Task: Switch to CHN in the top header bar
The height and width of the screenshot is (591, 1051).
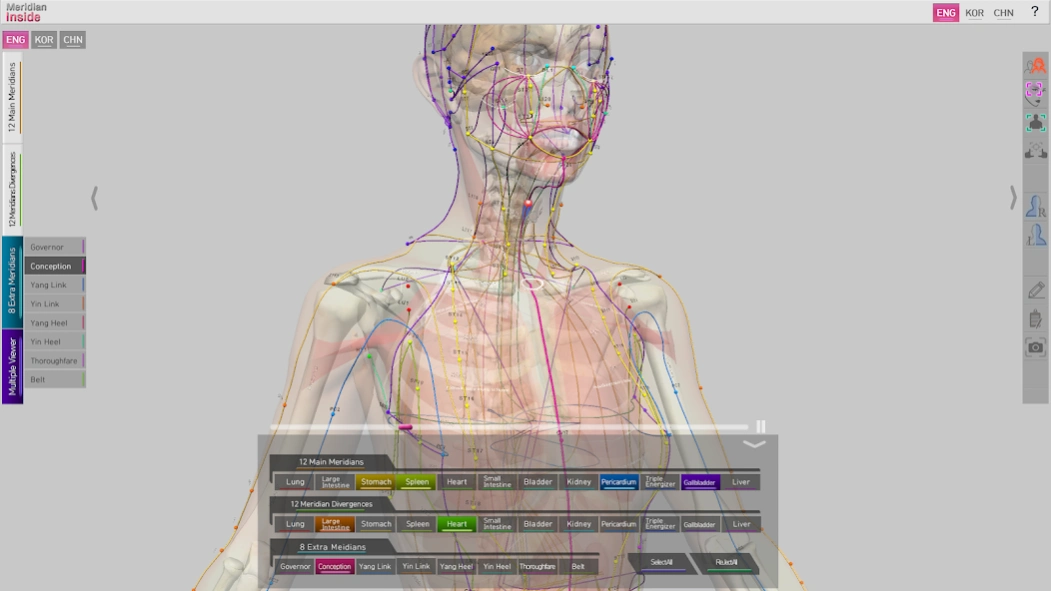Action: pos(1003,13)
